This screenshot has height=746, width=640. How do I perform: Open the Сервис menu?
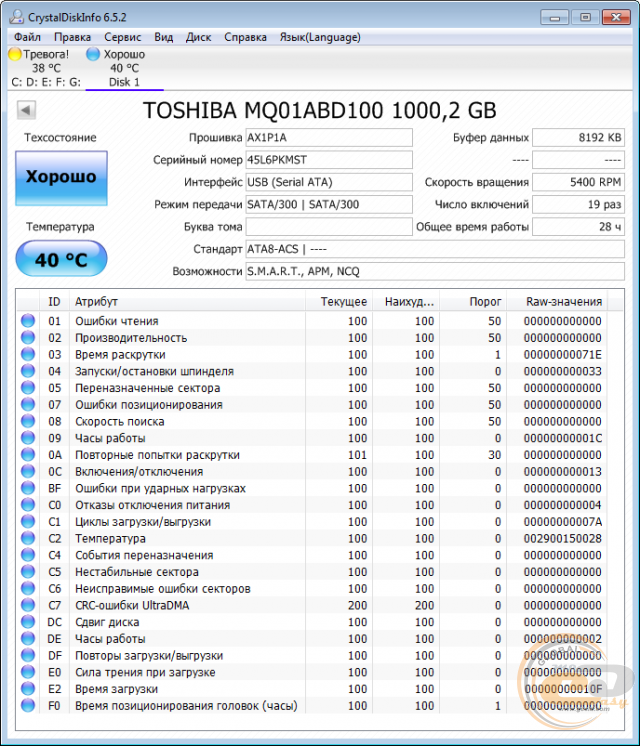(x=123, y=37)
